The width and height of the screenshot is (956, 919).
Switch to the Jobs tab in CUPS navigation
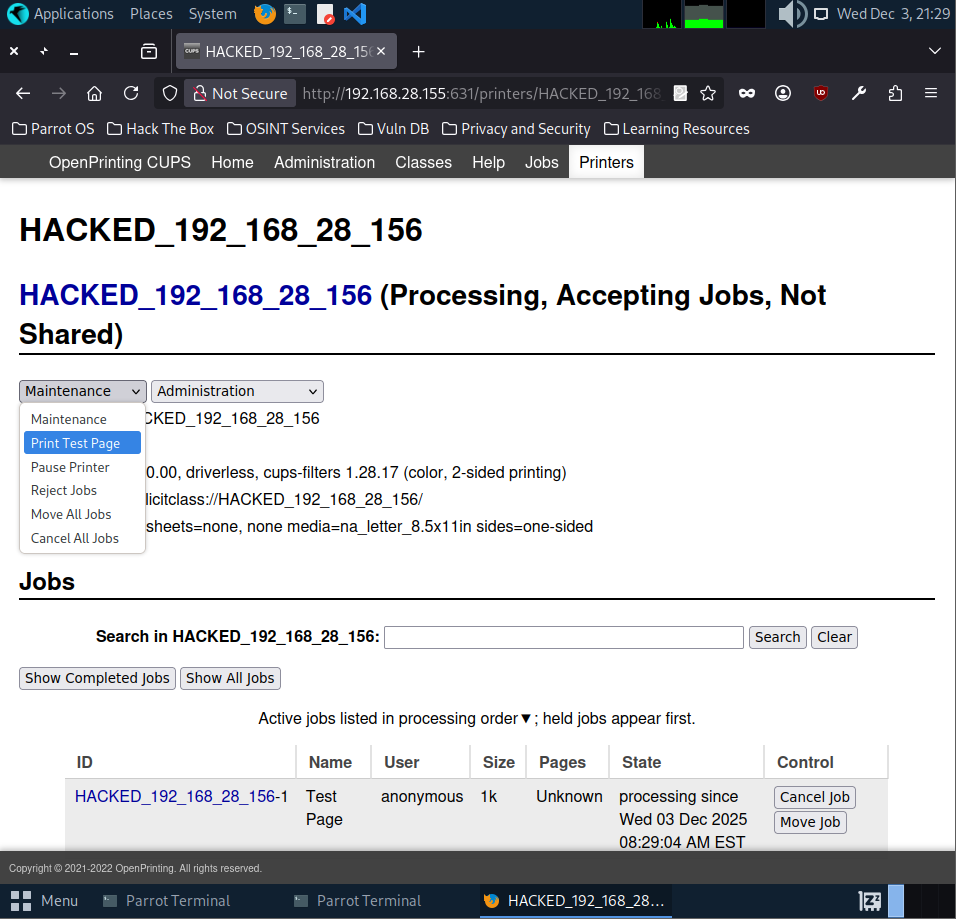pos(541,162)
